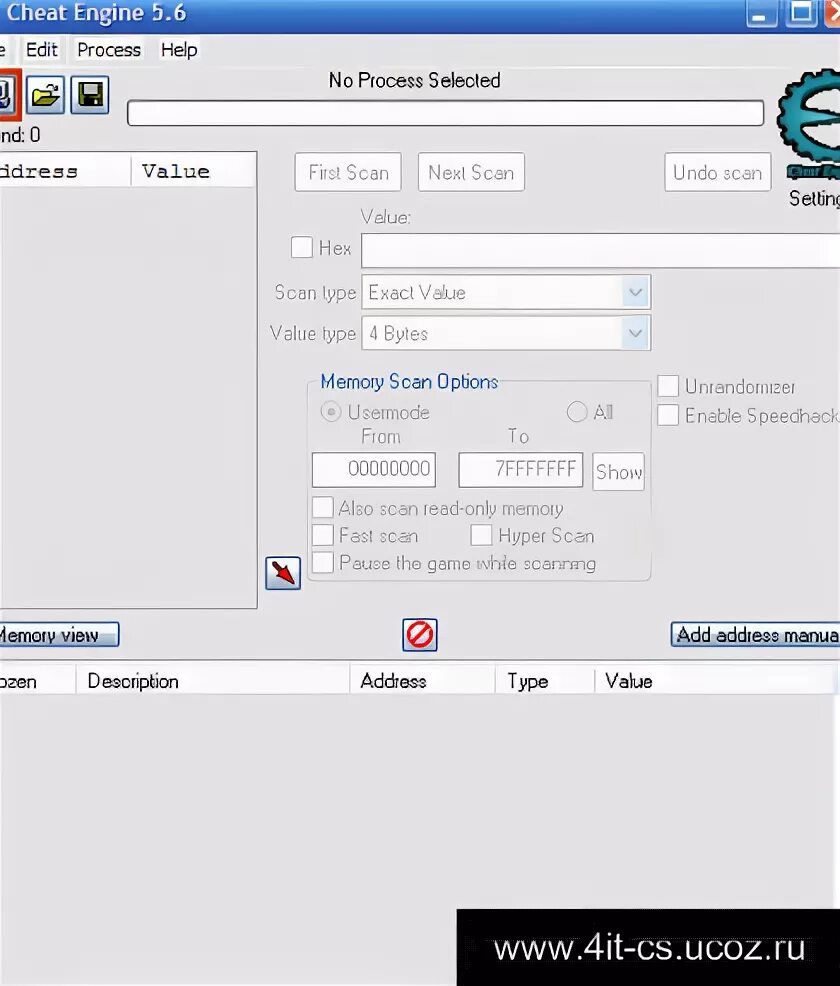Viewport: 840px width, 986px height.
Task: Focus the Value input field
Action: [x=600, y=250]
